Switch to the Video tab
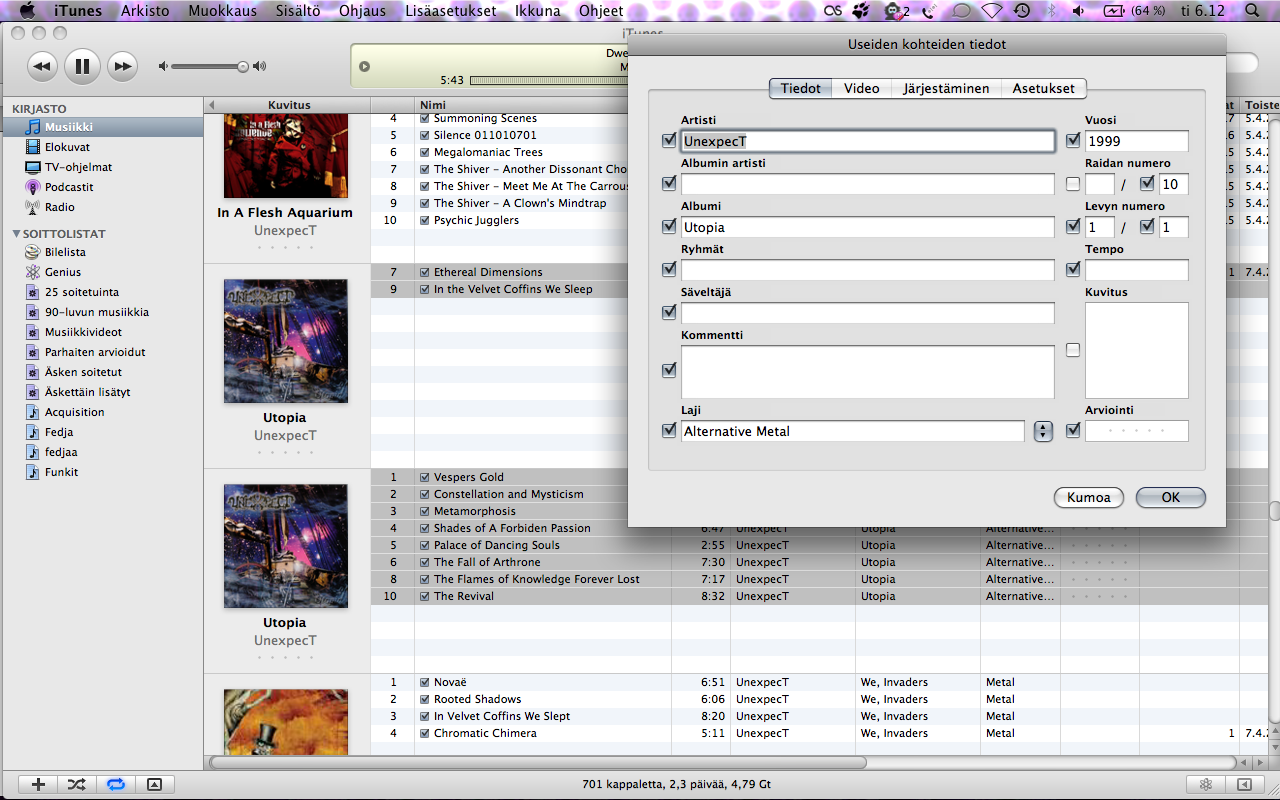This screenshot has width=1280, height=800. (x=861, y=88)
